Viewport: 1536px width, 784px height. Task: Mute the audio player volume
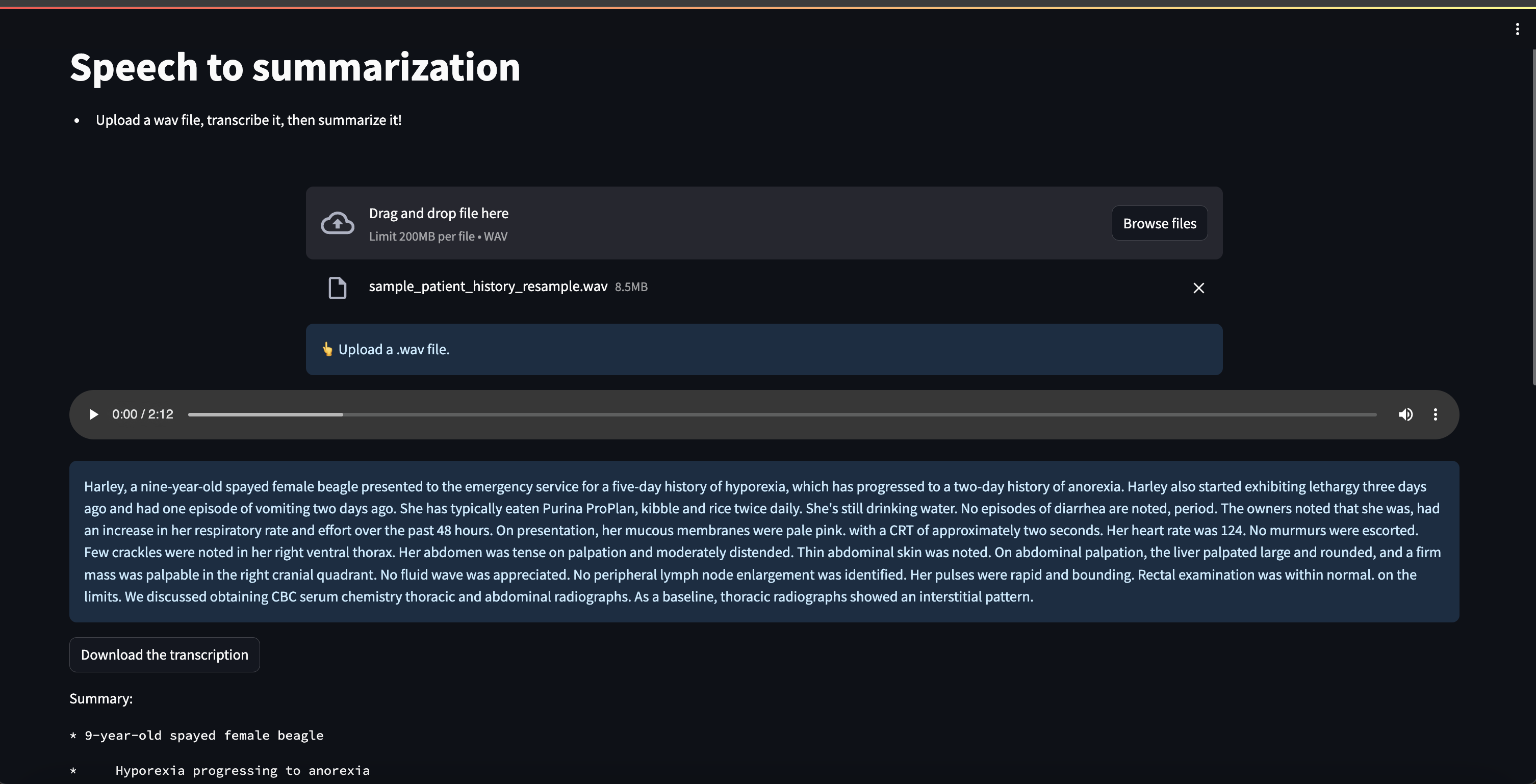click(1405, 414)
